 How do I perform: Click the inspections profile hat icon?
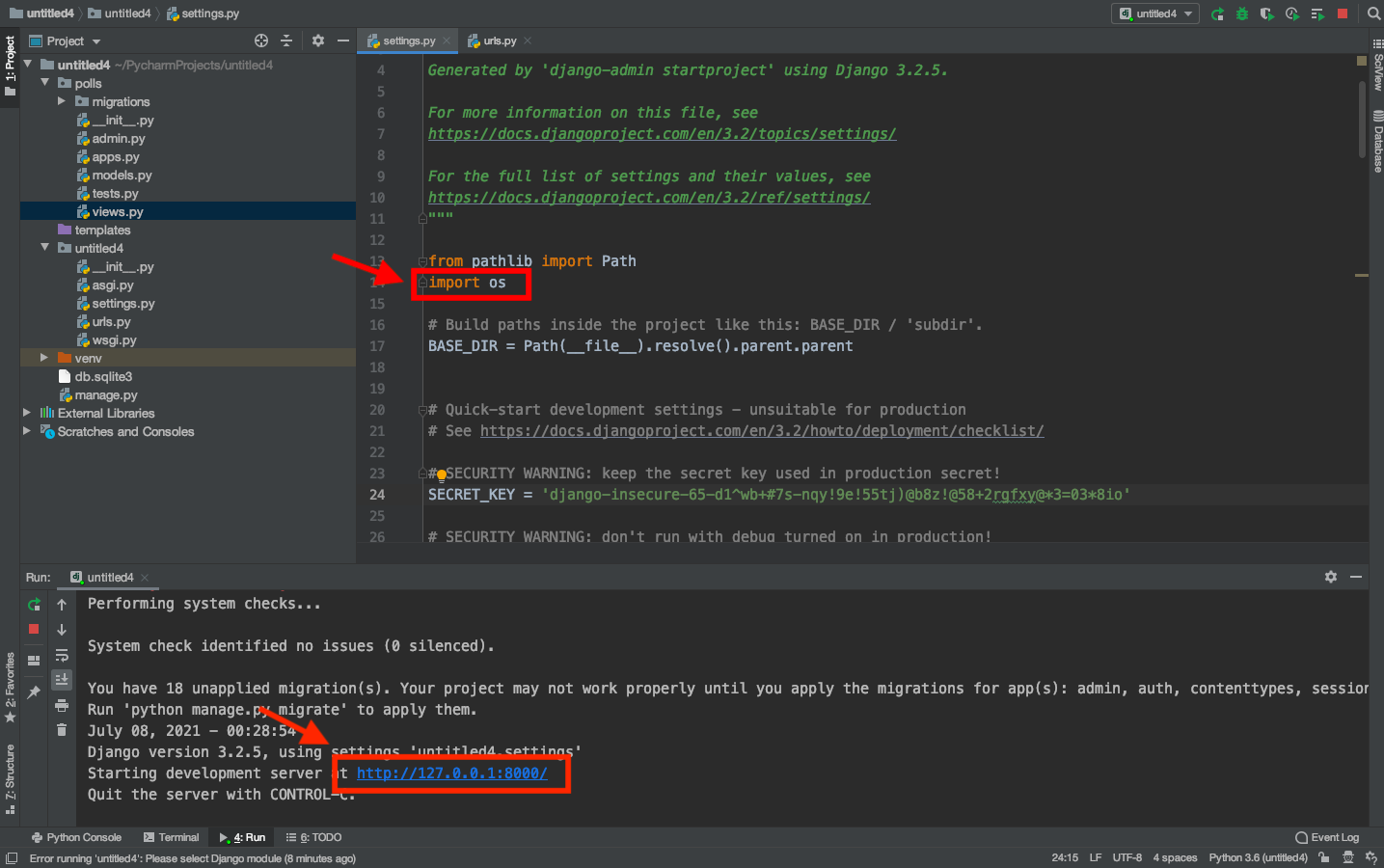1348,857
